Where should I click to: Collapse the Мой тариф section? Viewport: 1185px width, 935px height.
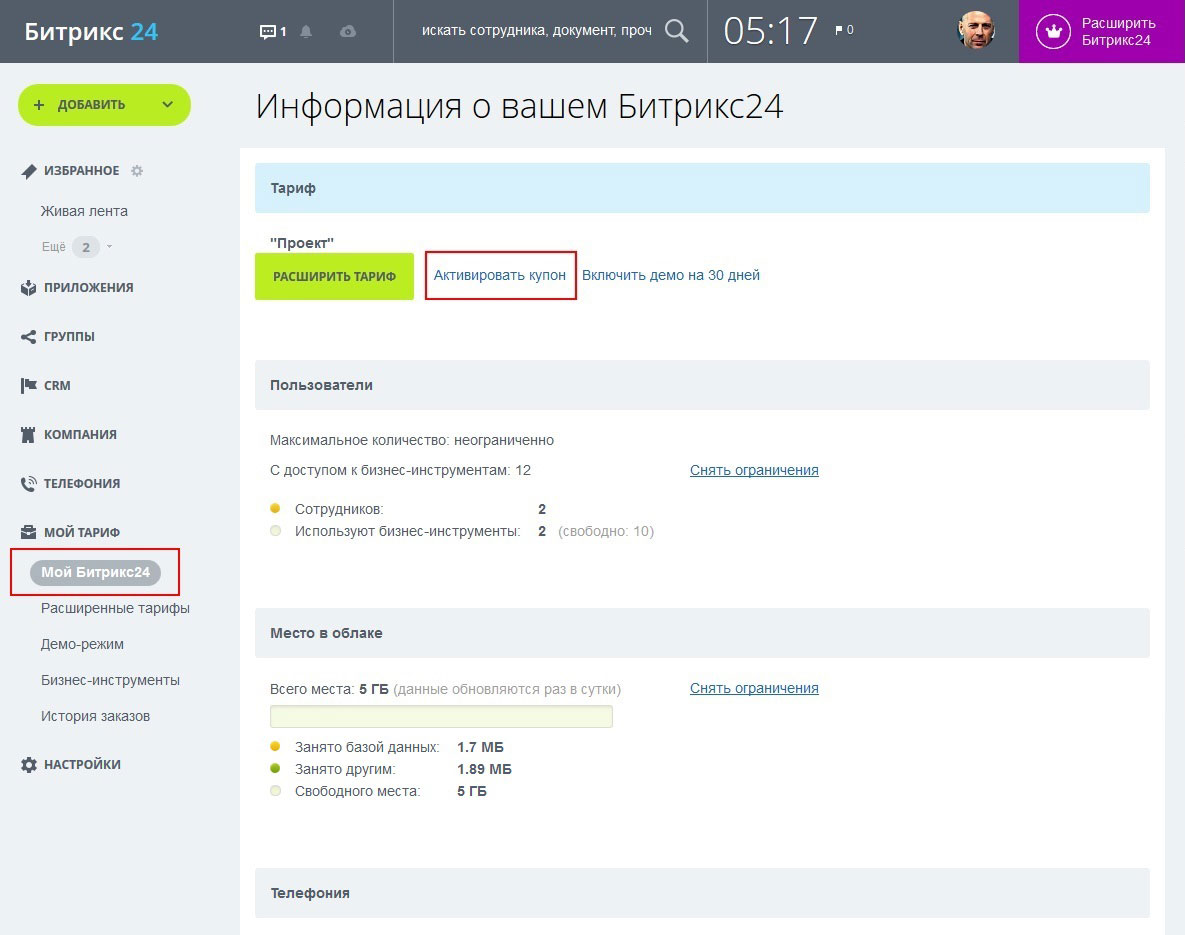[x=82, y=532]
